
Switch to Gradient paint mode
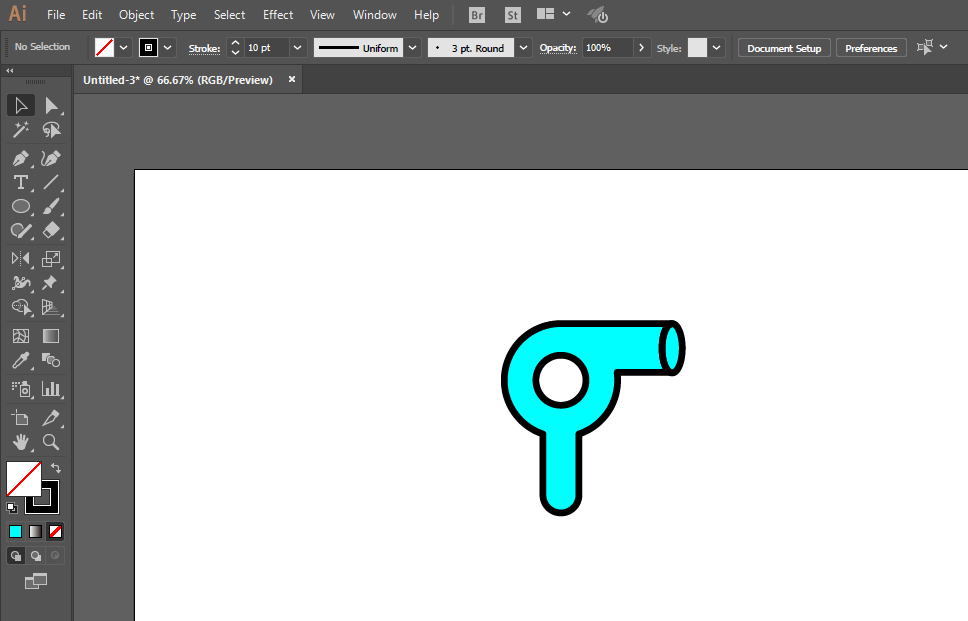tap(35, 531)
